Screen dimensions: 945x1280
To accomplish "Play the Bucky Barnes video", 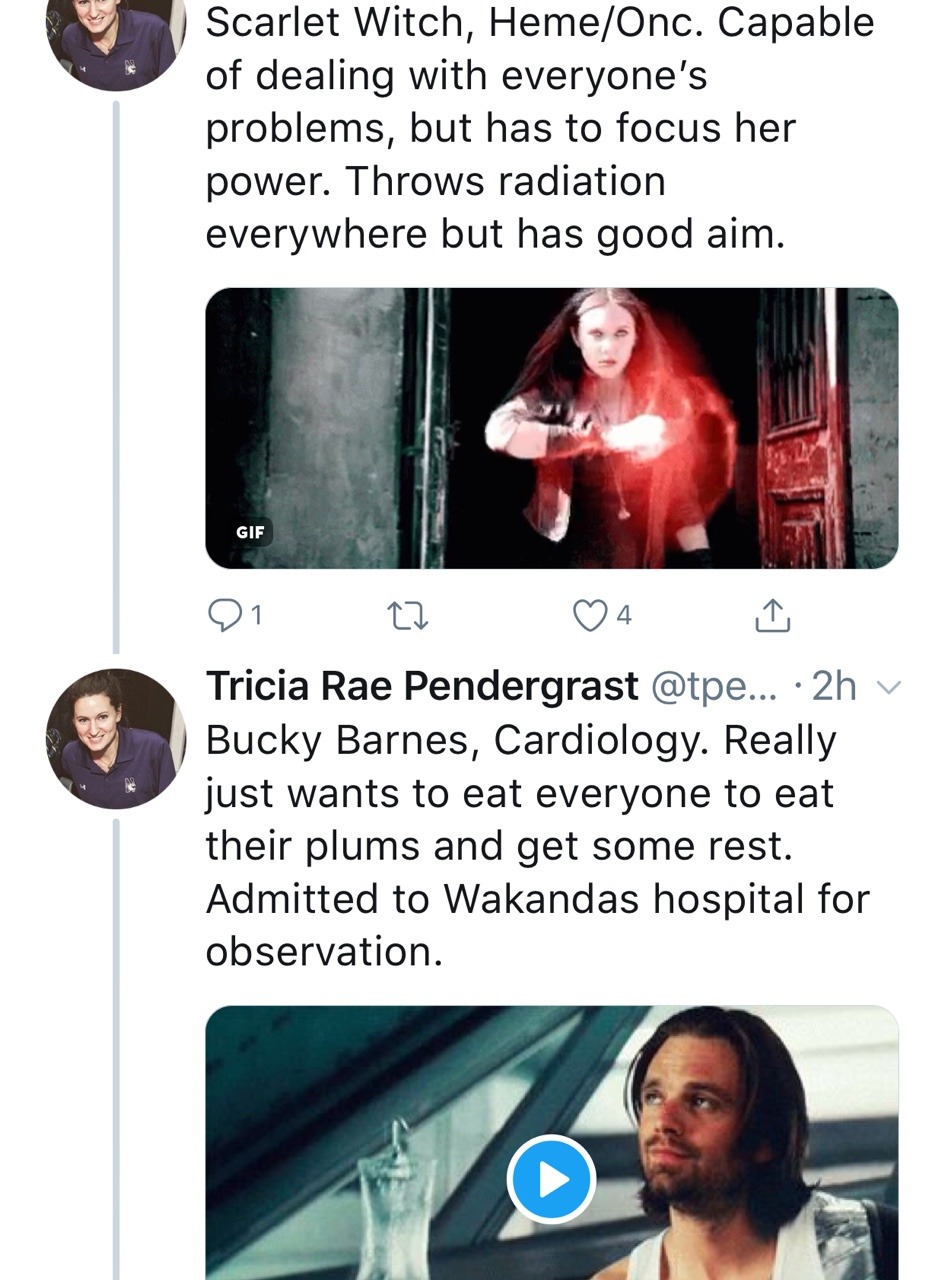I will point(551,1180).
